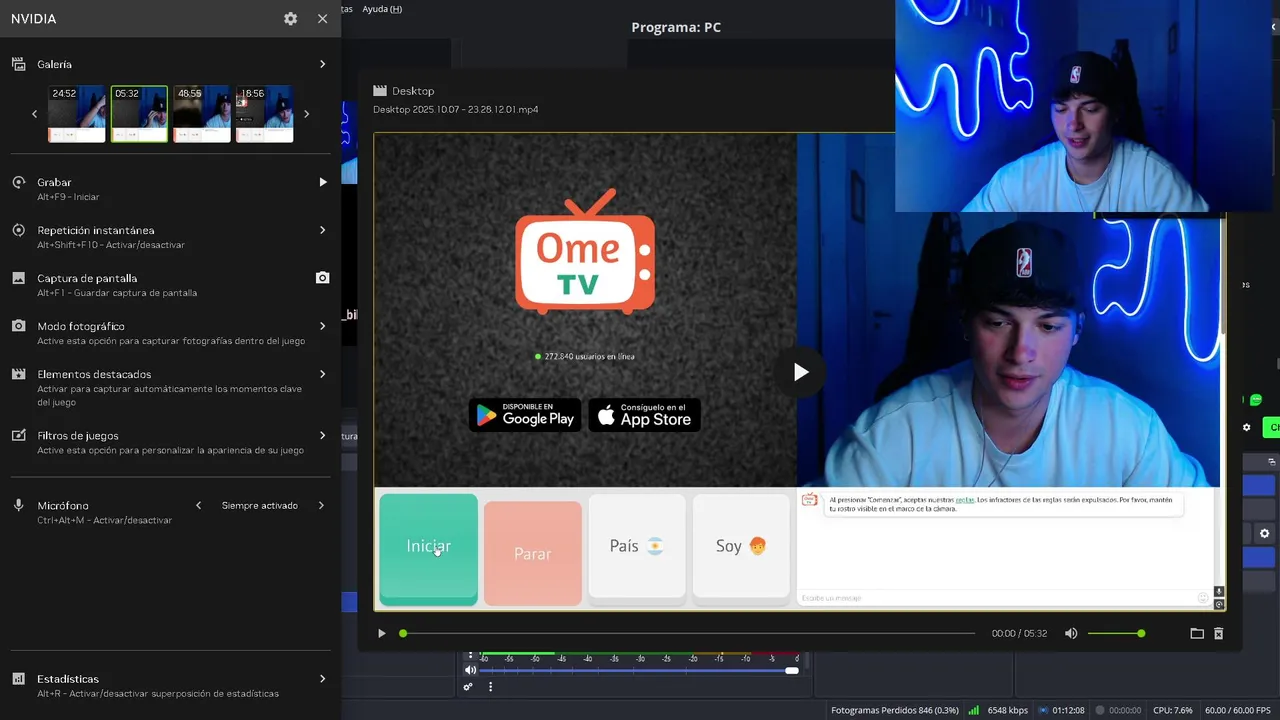Switch microphone mode to previous option
The width and height of the screenshot is (1280, 720).
point(198,506)
